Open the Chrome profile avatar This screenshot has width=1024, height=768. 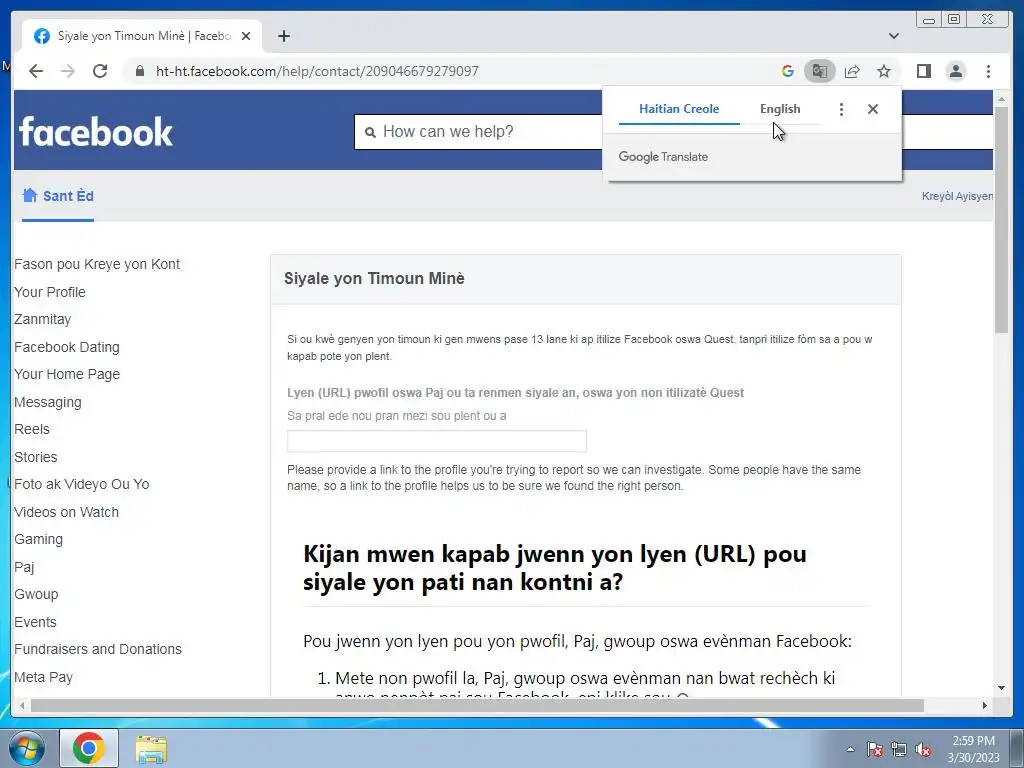click(955, 71)
